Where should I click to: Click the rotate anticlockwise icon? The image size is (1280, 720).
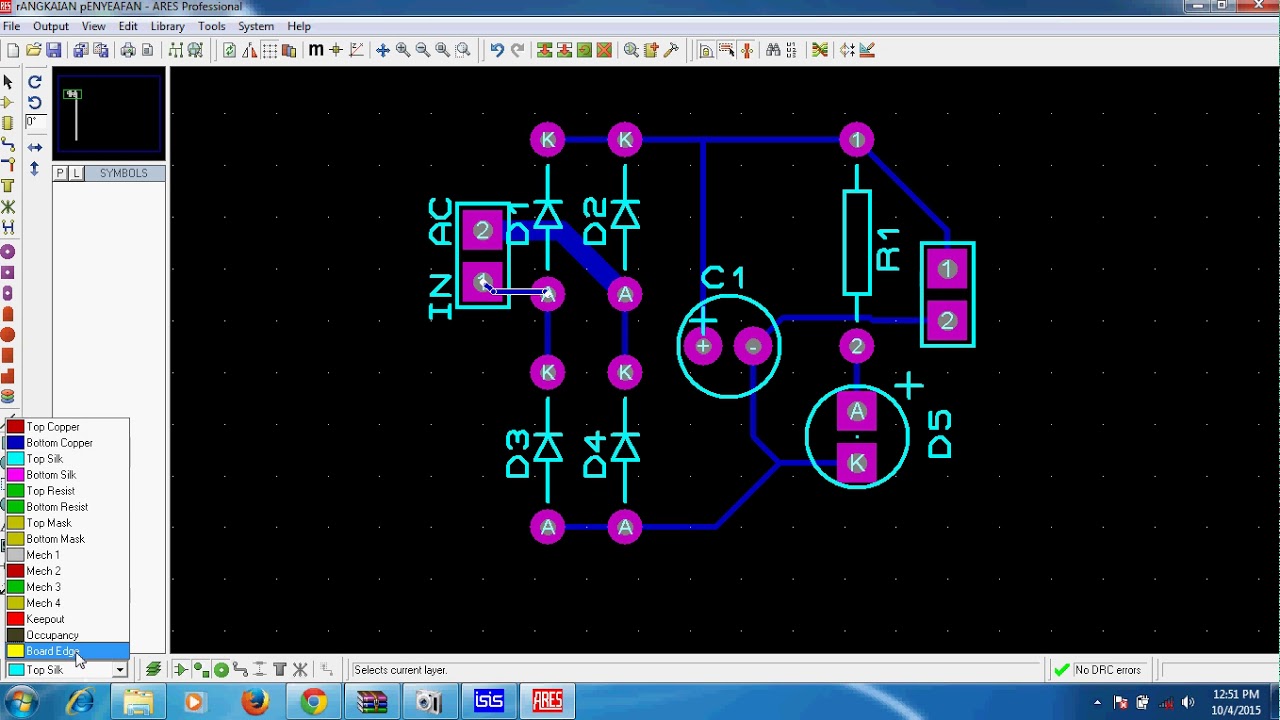35,102
